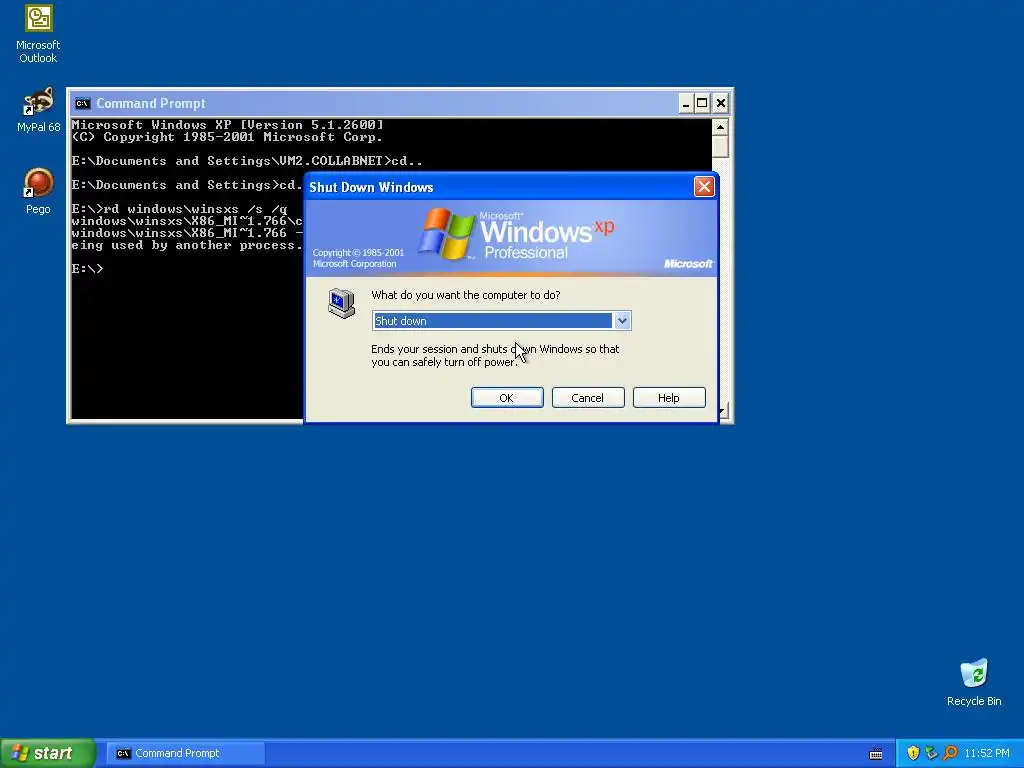Screen dimensions: 1024x768
Task: Open the Microsoft Outlook desktop icon
Action: (38, 34)
